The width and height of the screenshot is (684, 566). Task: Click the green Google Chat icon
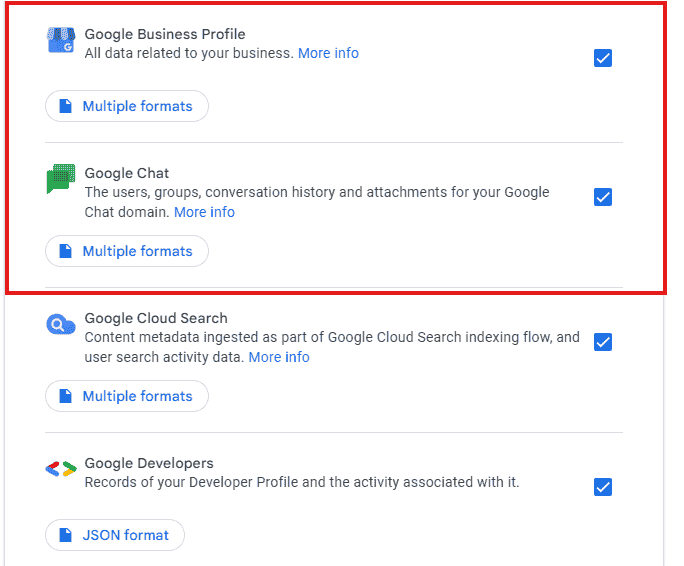pos(61,180)
